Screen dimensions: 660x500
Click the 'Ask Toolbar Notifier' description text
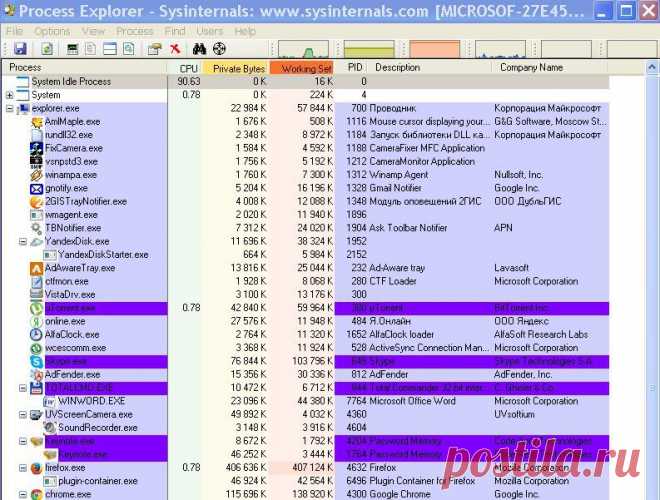pos(408,228)
